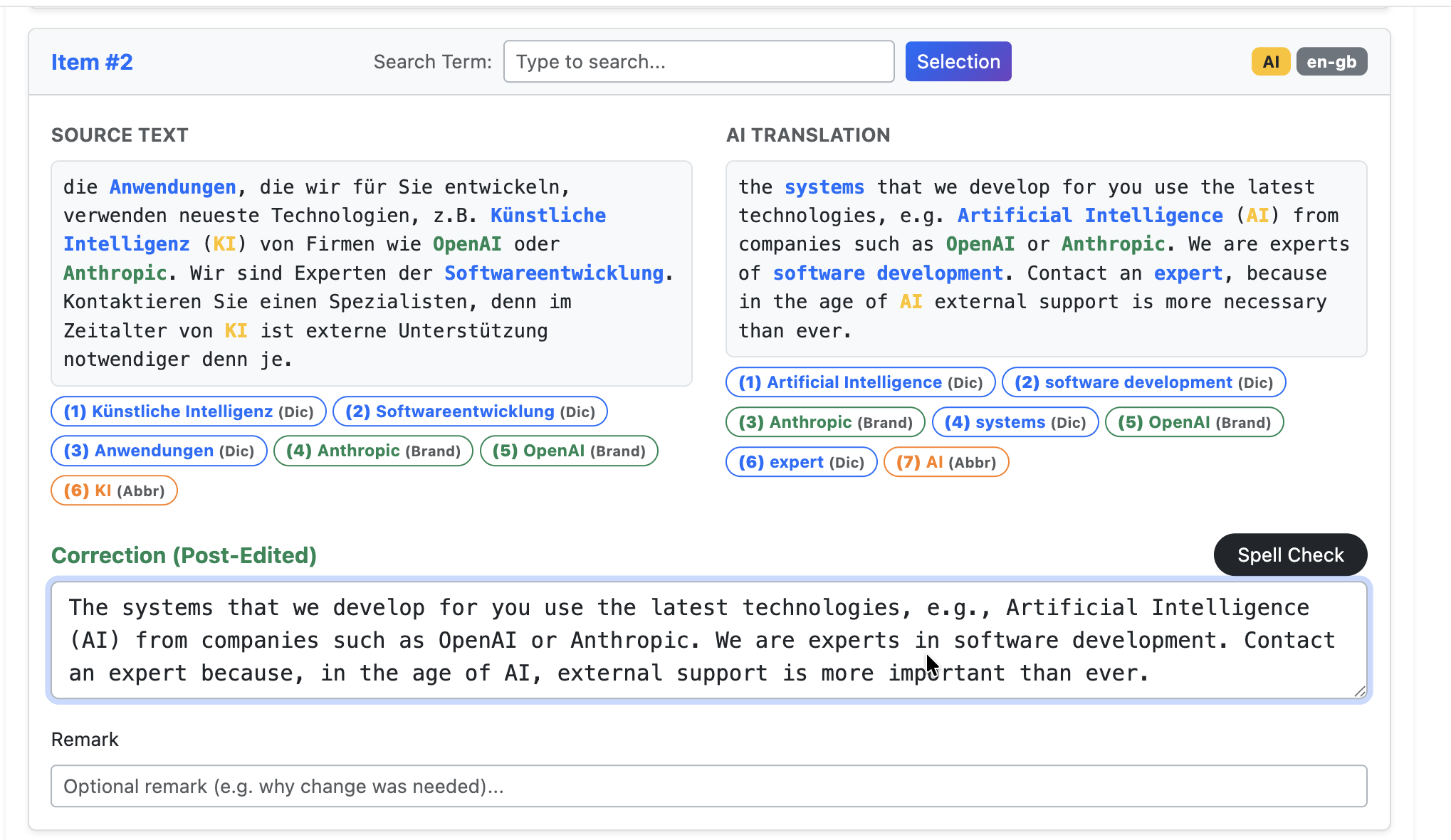
Task: Select translation tag software development (Dic)
Action: point(1143,382)
